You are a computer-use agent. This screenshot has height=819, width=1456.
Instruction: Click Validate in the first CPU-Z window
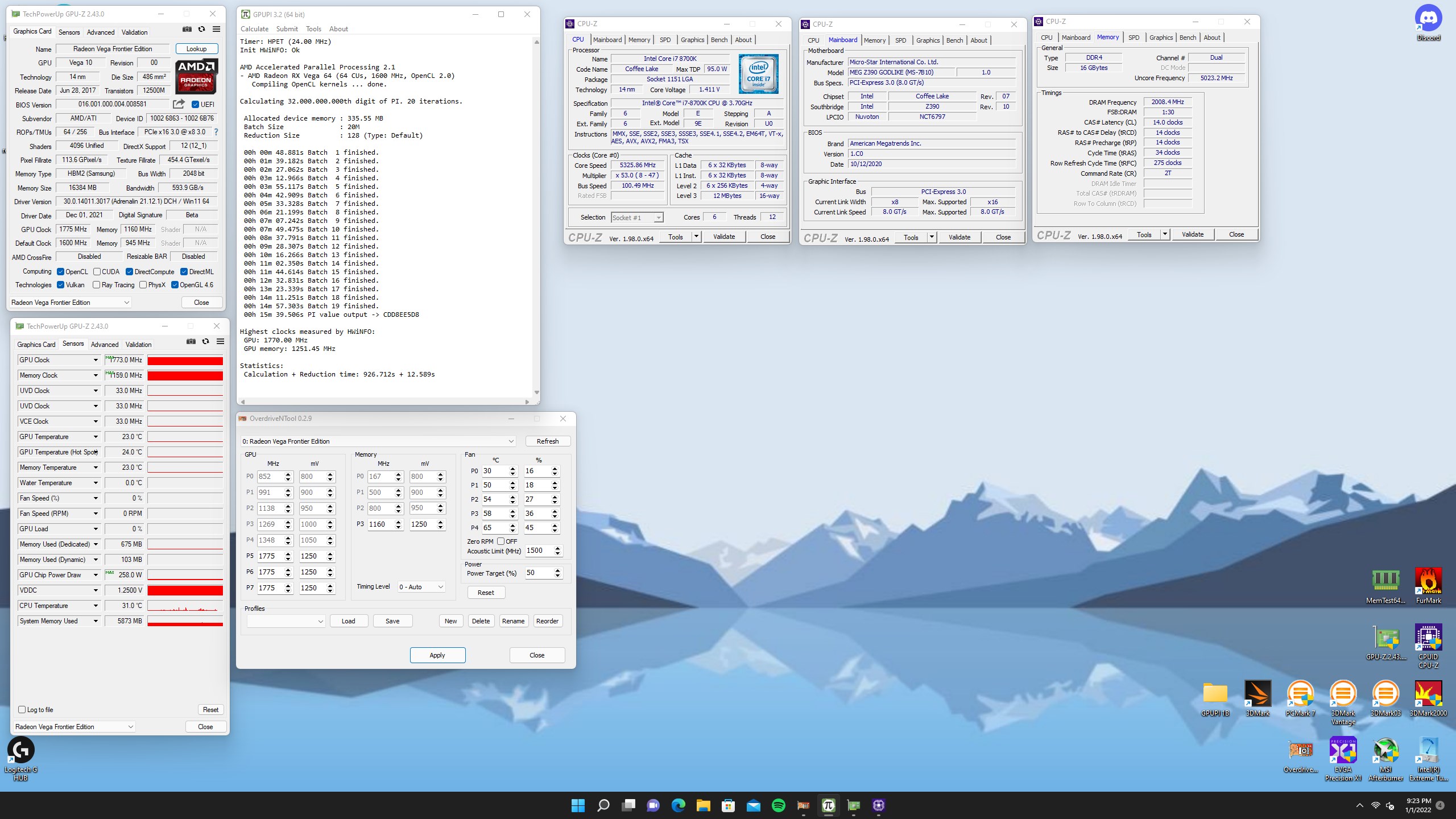click(x=723, y=237)
